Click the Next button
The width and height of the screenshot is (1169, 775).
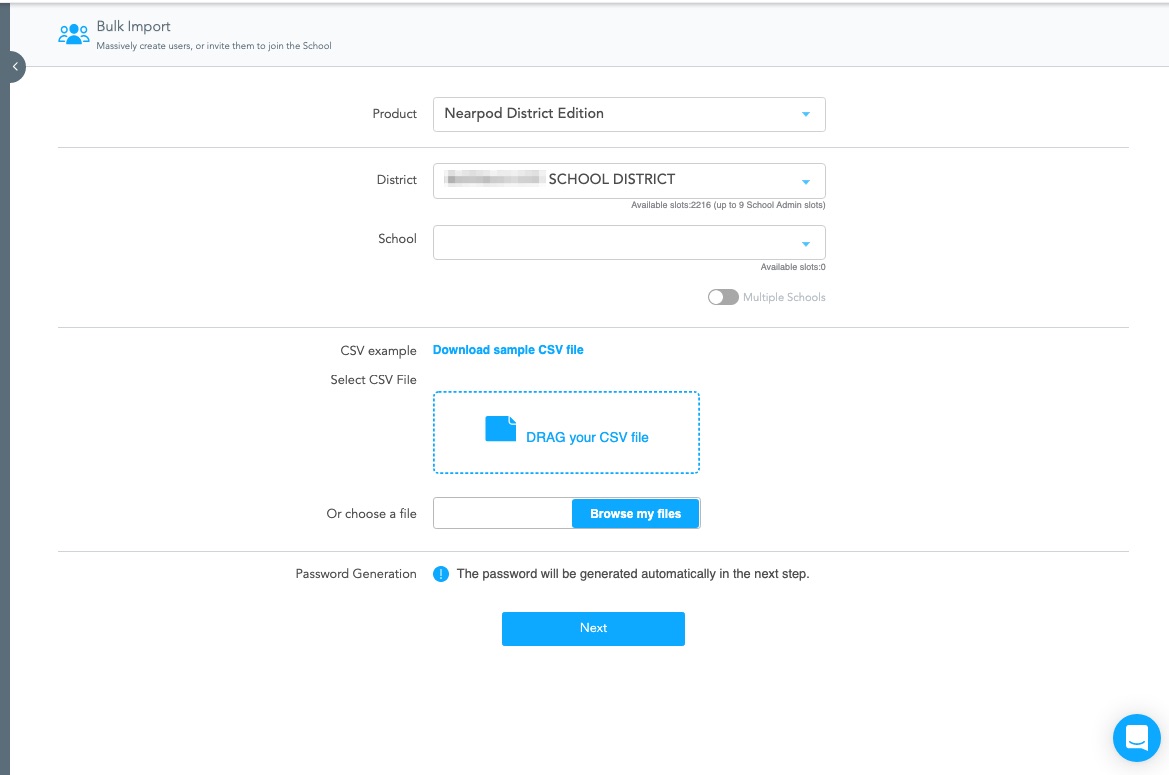click(x=593, y=628)
